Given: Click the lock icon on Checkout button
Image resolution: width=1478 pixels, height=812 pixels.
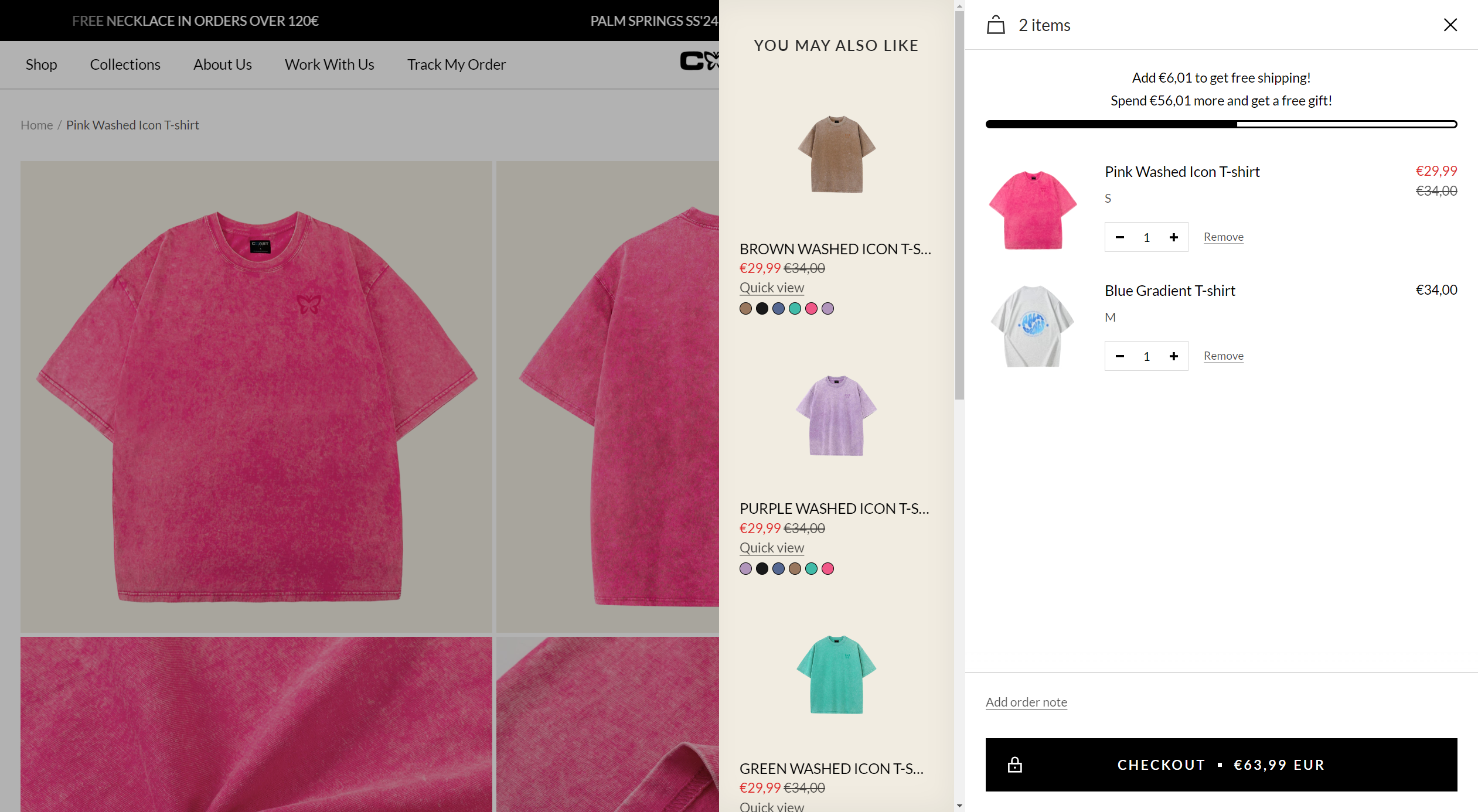Looking at the screenshot, I should pyautogui.click(x=1014, y=765).
